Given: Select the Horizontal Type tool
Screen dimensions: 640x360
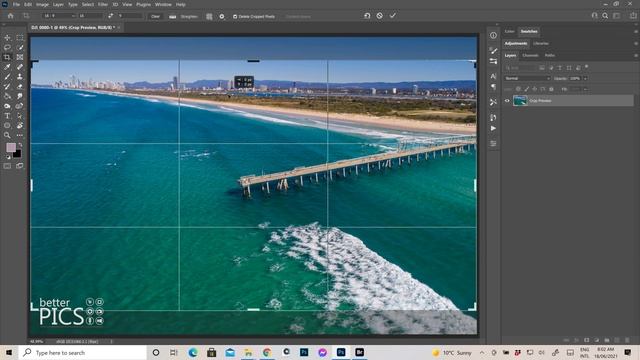Looking at the screenshot, I should pyautogui.click(x=7, y=116).
